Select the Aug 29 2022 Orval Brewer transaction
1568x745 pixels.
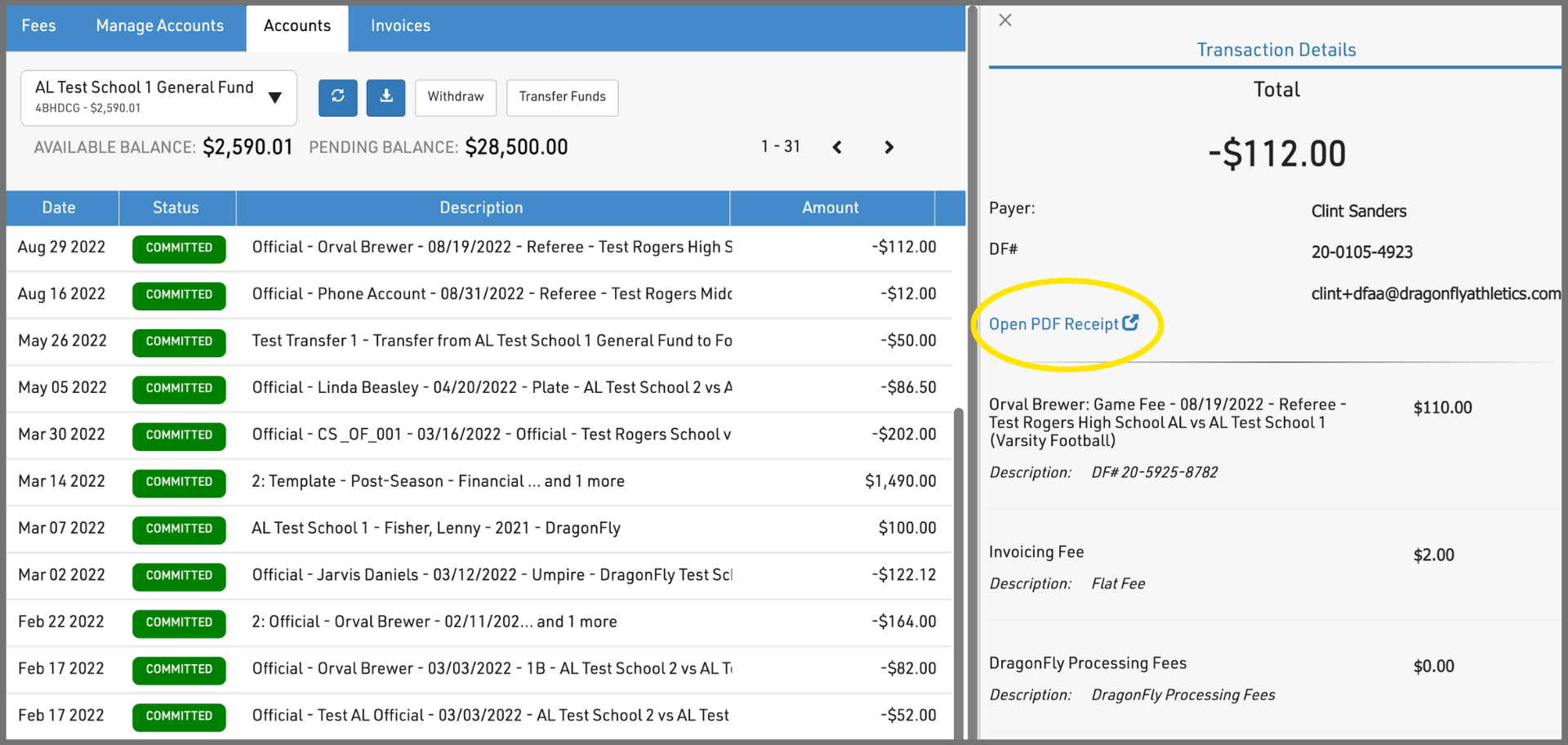point(490,248)
